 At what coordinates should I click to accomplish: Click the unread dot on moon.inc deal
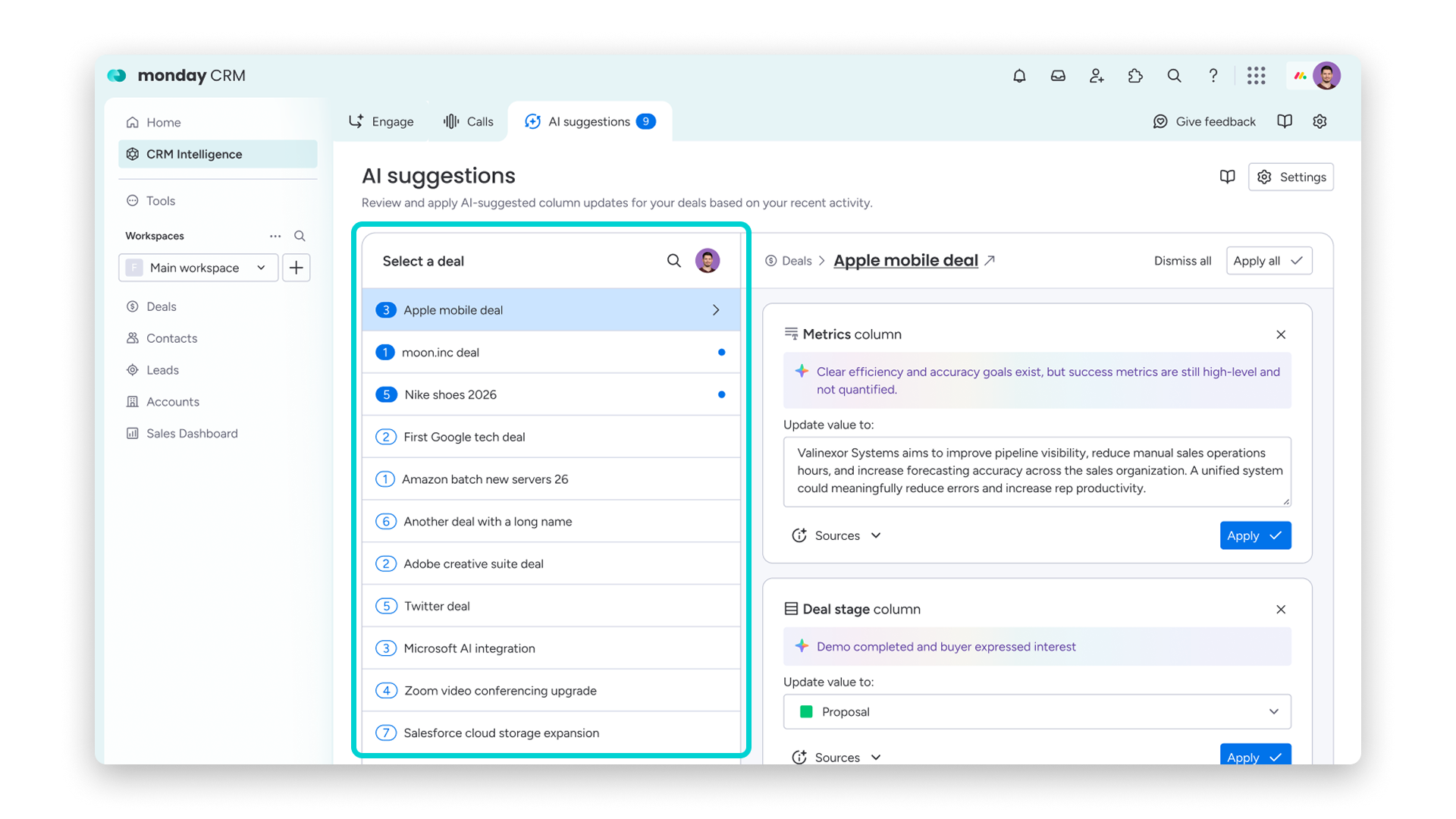721,353
